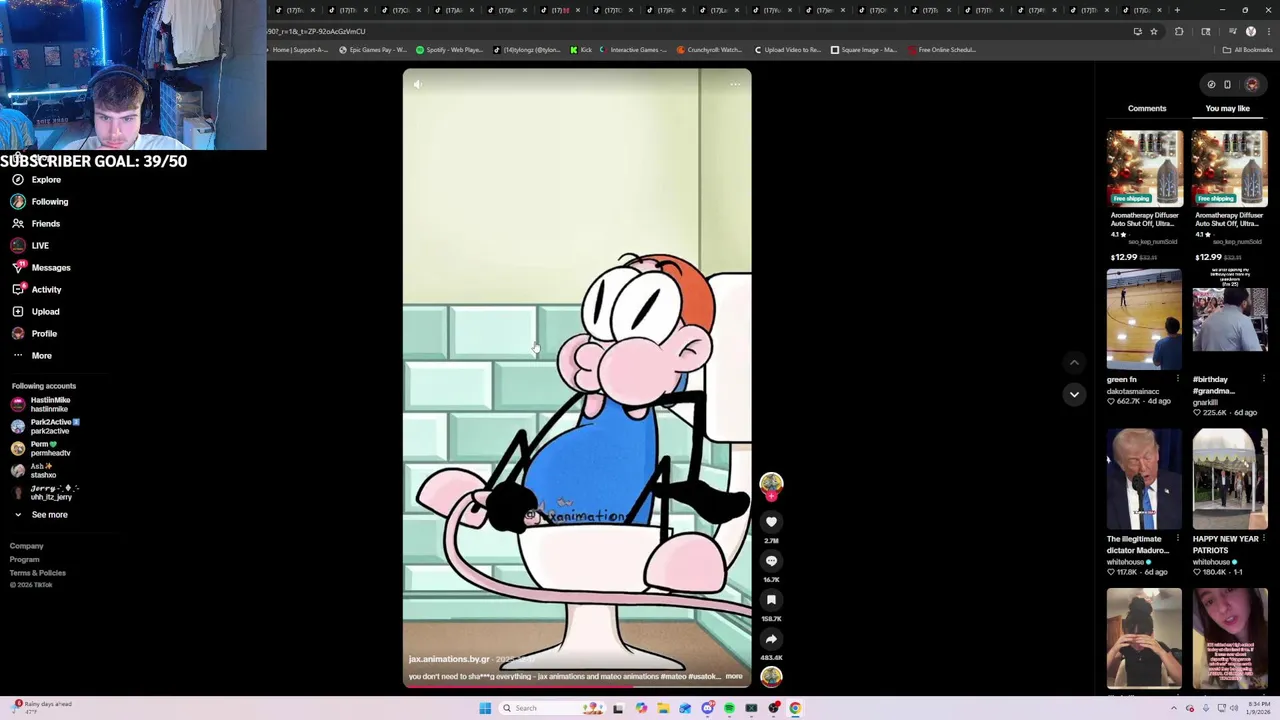
Task: Share the video with arrow icon
Action: [x=771, y=639]
